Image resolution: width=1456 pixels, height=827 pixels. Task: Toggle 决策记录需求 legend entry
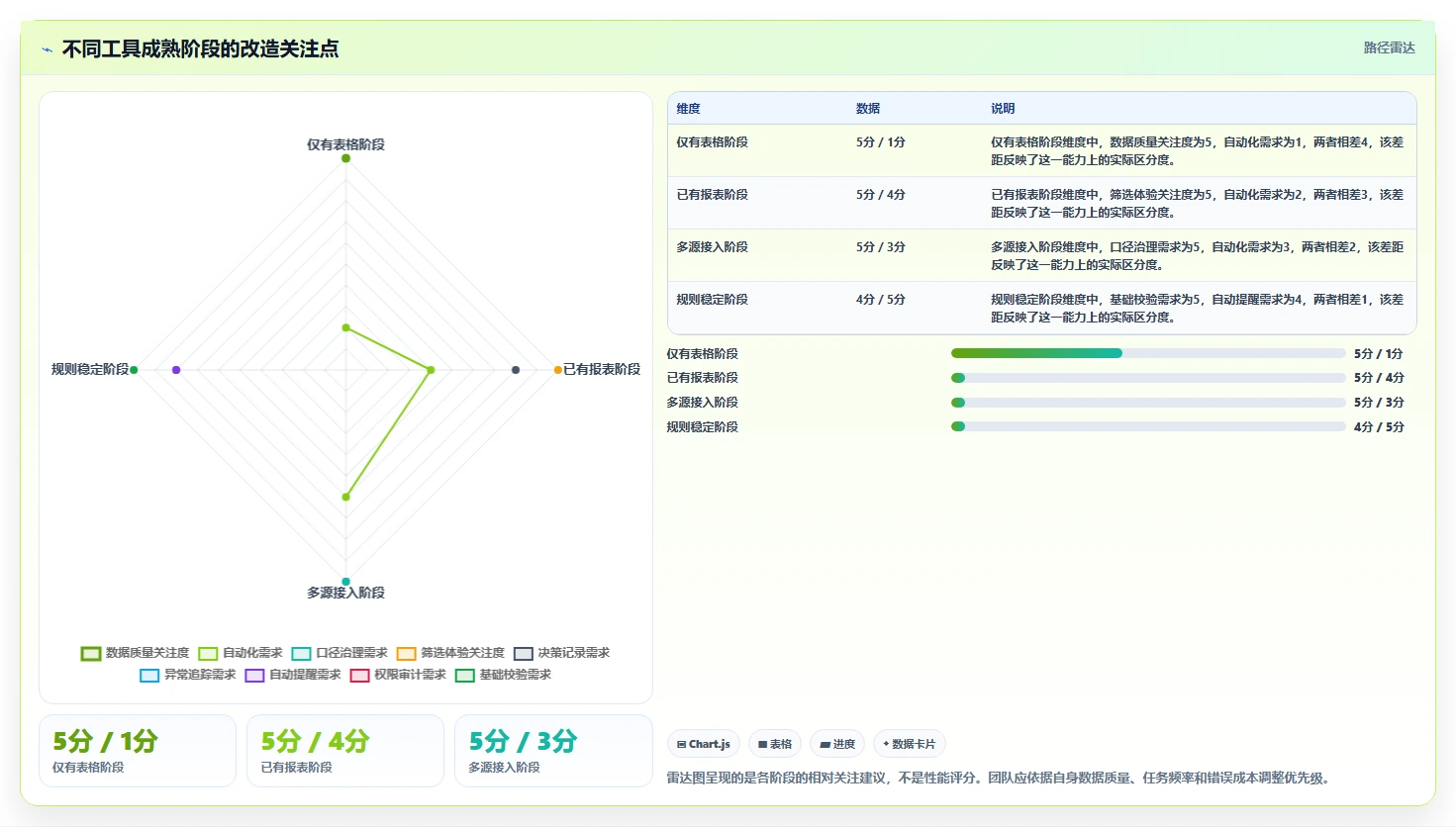[561, 654]
